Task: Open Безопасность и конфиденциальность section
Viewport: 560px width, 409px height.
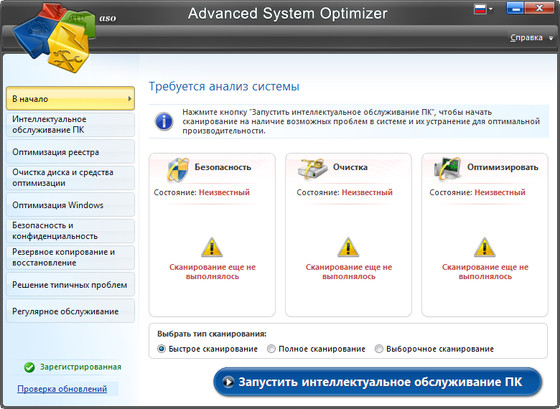Action: 70,231
